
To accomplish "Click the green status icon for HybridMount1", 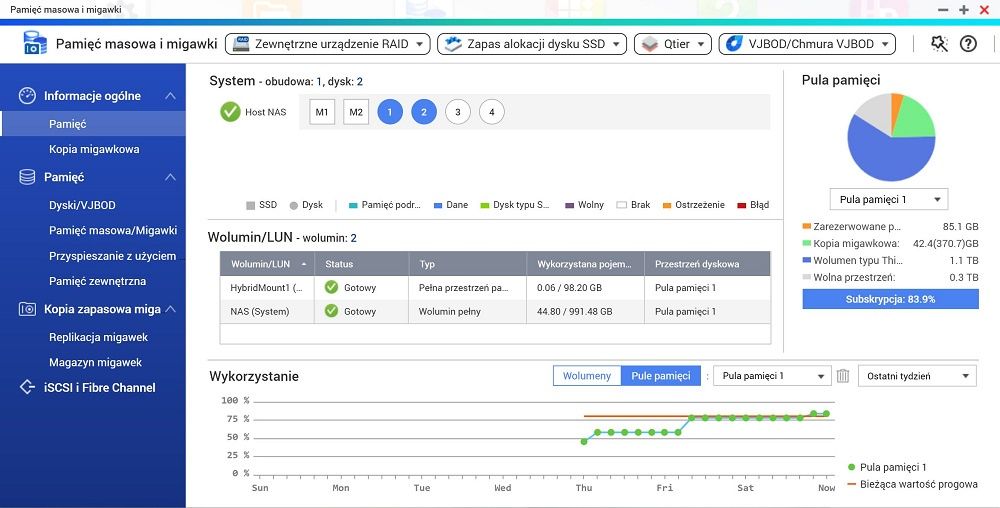I will point(331,287).
